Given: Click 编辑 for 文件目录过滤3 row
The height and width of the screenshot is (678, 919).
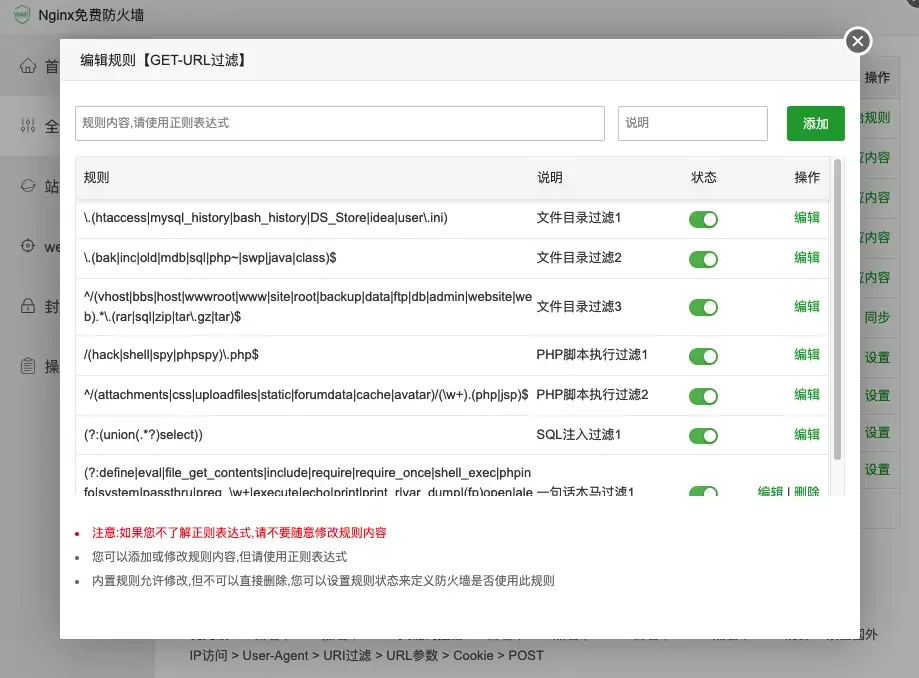Looking at the screenshot, I should (x=806, y=306).
